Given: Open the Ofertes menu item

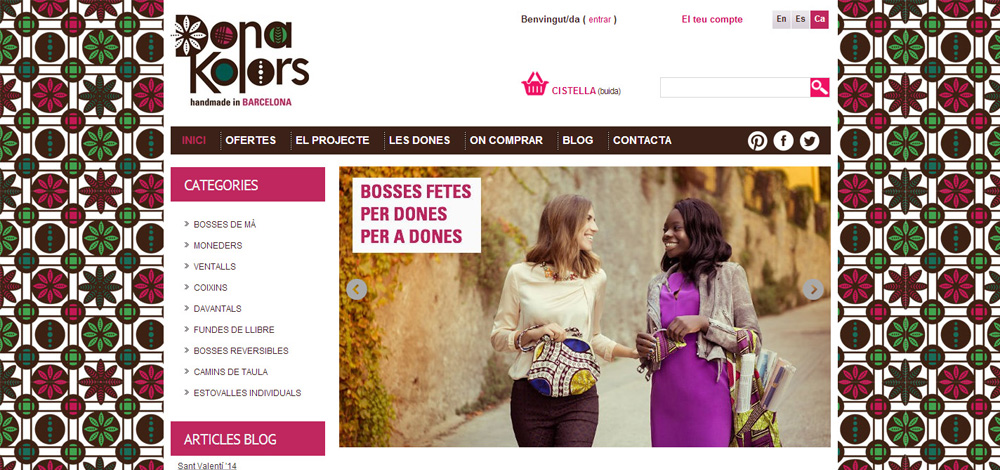Looking at the screenshot, I should pyautogui.click(x=251, y=140).
